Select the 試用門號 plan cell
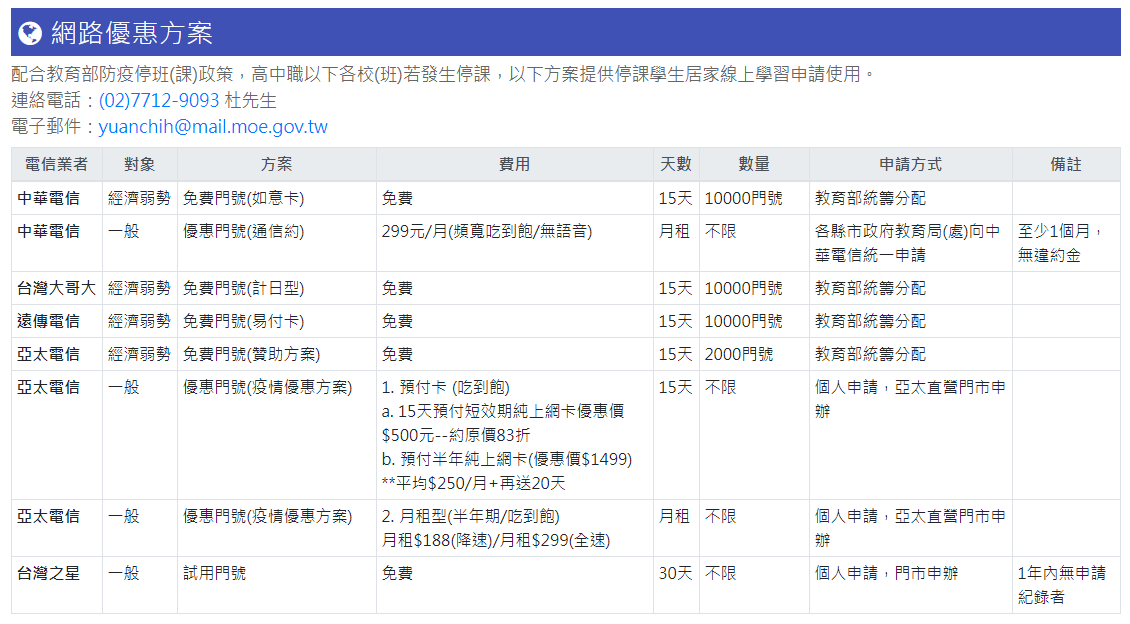Viewport: 1130px width, 624px height. pos(277,585)
